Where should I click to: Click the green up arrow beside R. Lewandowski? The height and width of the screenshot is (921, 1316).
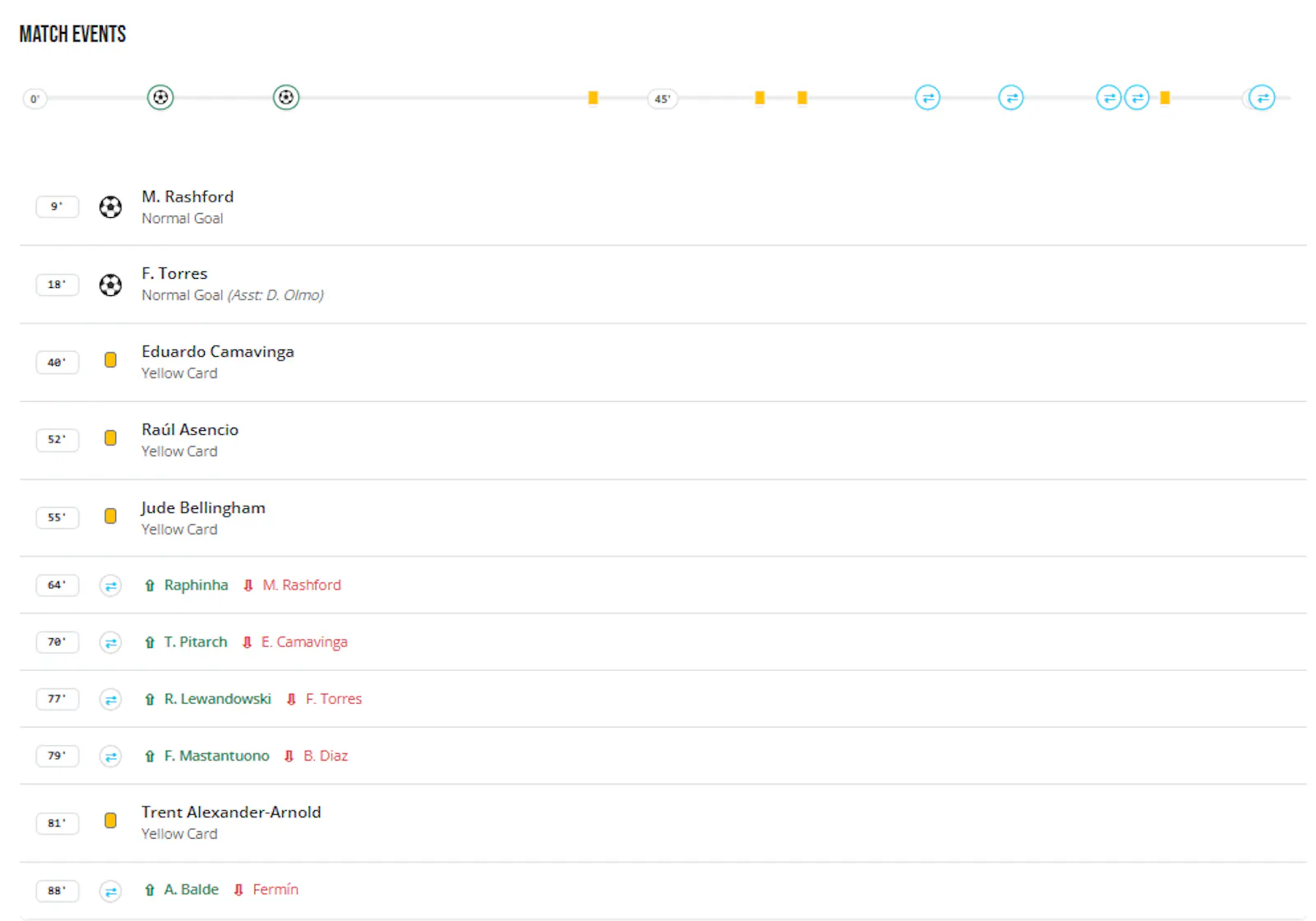click(x=150, y=699)
